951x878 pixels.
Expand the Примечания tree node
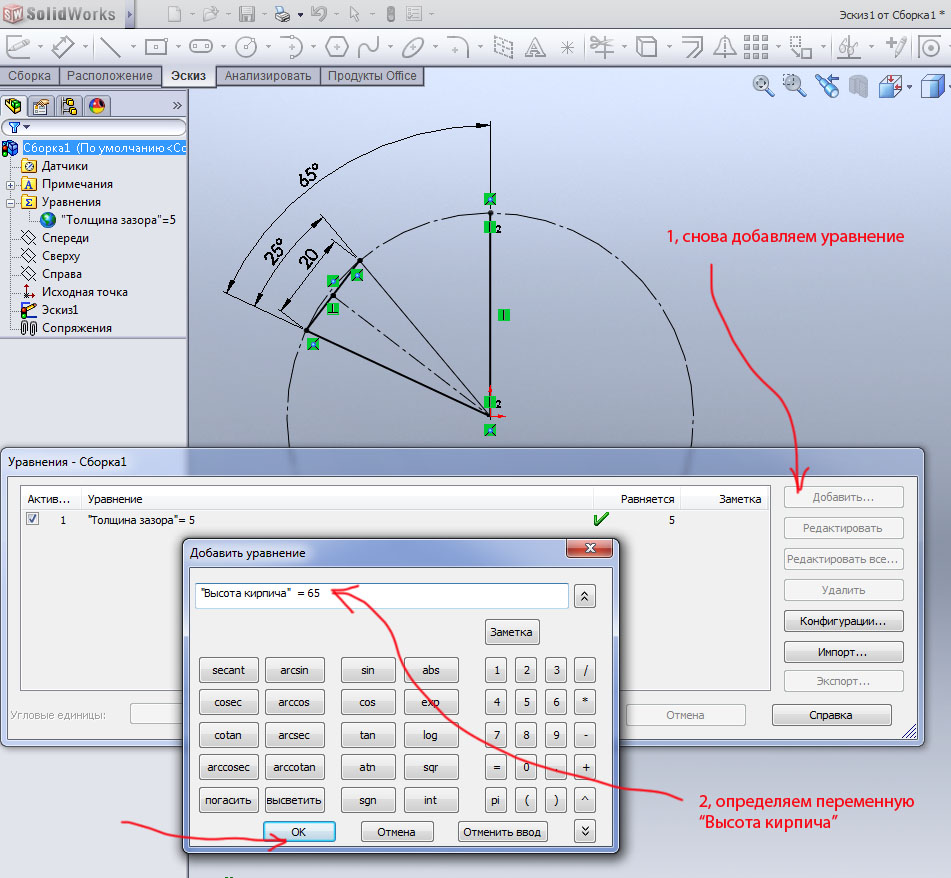click(x=10, y=184)
